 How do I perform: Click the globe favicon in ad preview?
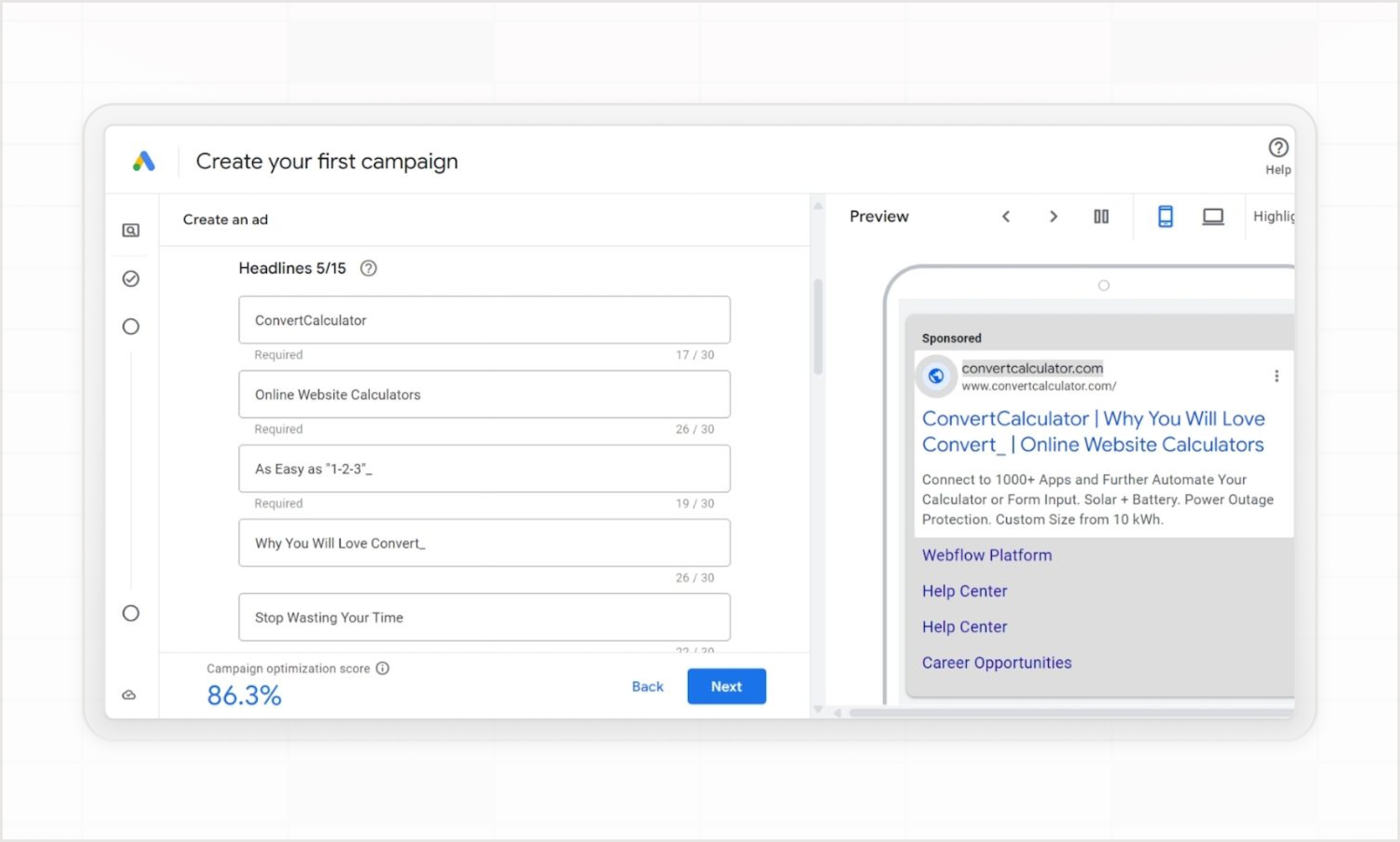pyautogui.click(x=936, y=376)
